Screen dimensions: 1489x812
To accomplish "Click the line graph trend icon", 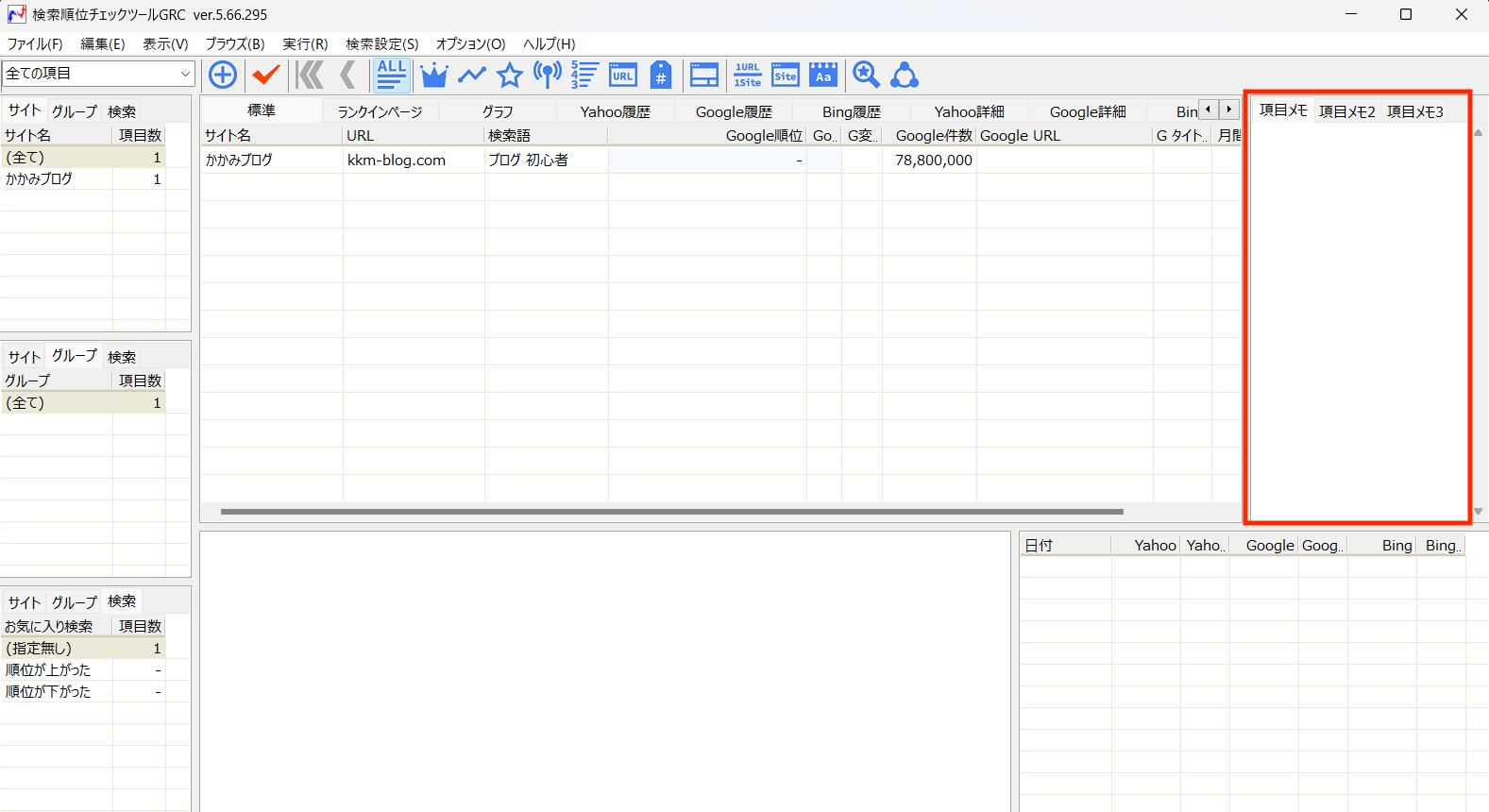I will pos(472,75).
